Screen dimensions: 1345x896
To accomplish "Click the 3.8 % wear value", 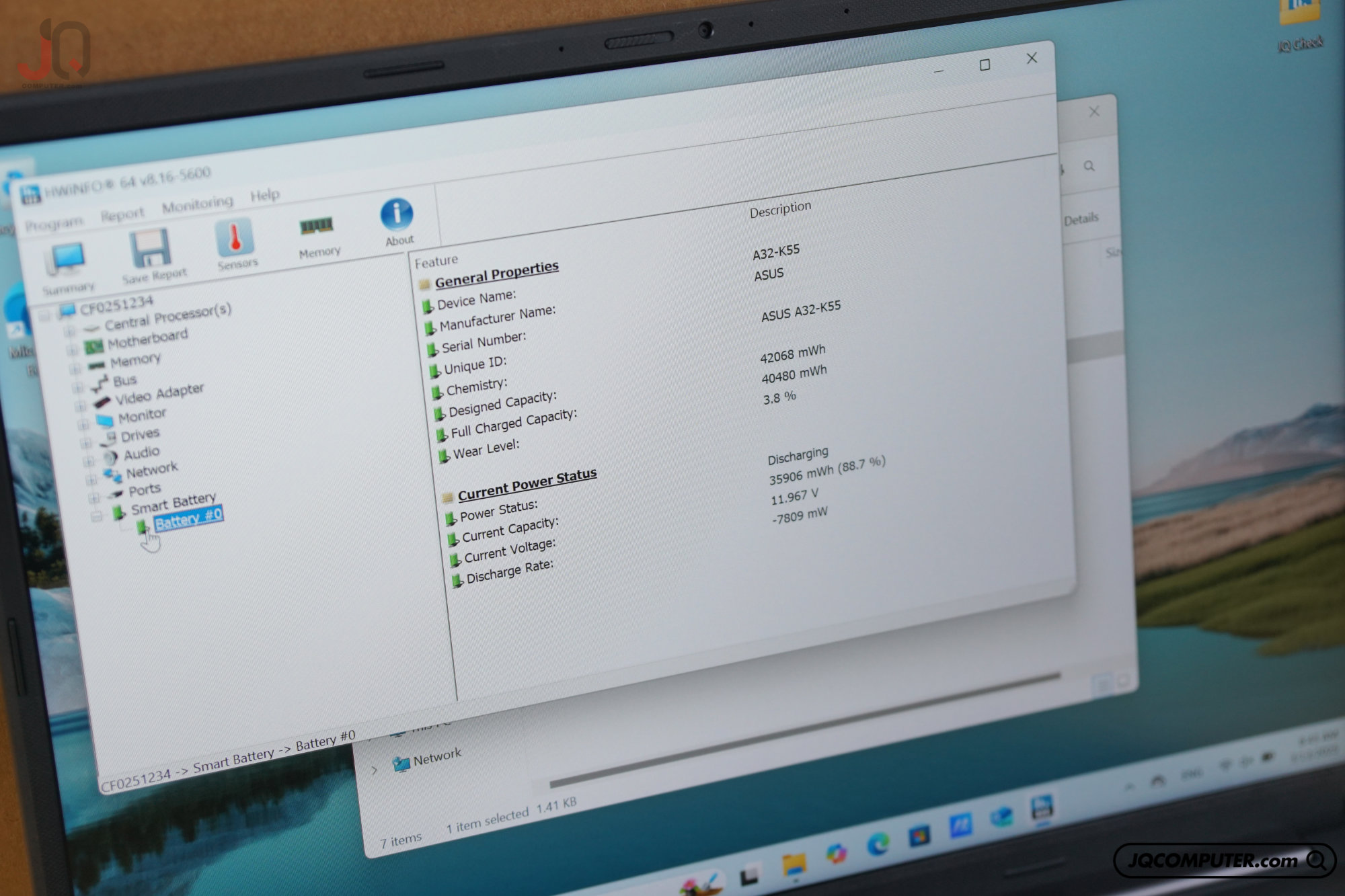I will coord(779,397).
